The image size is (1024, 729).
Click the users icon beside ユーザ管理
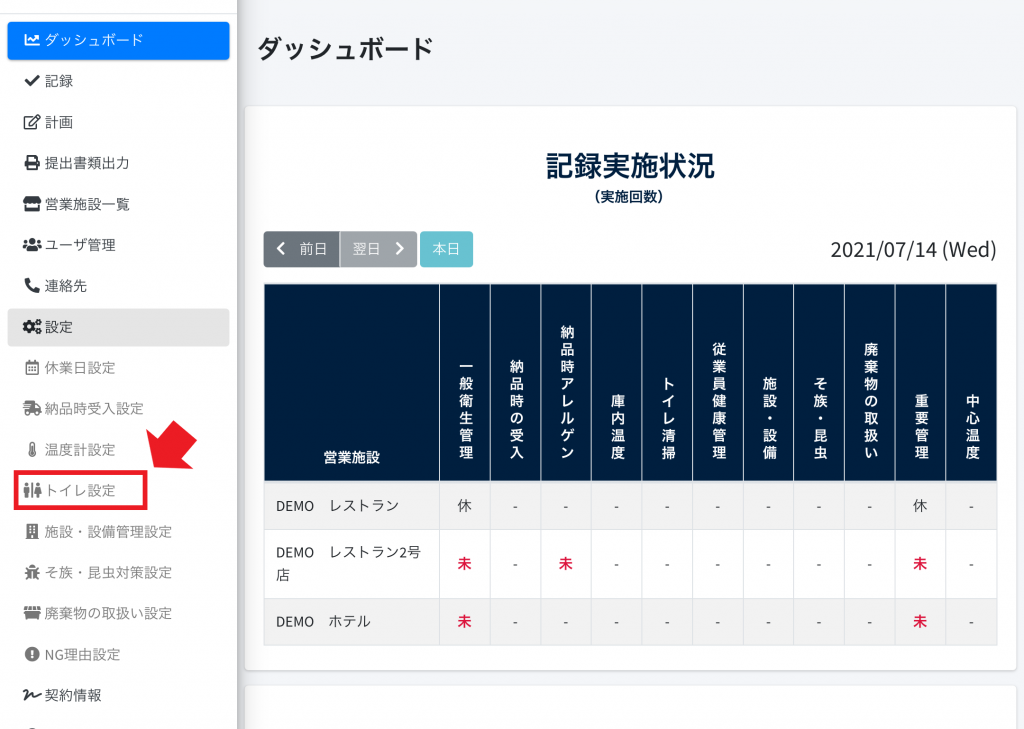click(x=31, y=244)
